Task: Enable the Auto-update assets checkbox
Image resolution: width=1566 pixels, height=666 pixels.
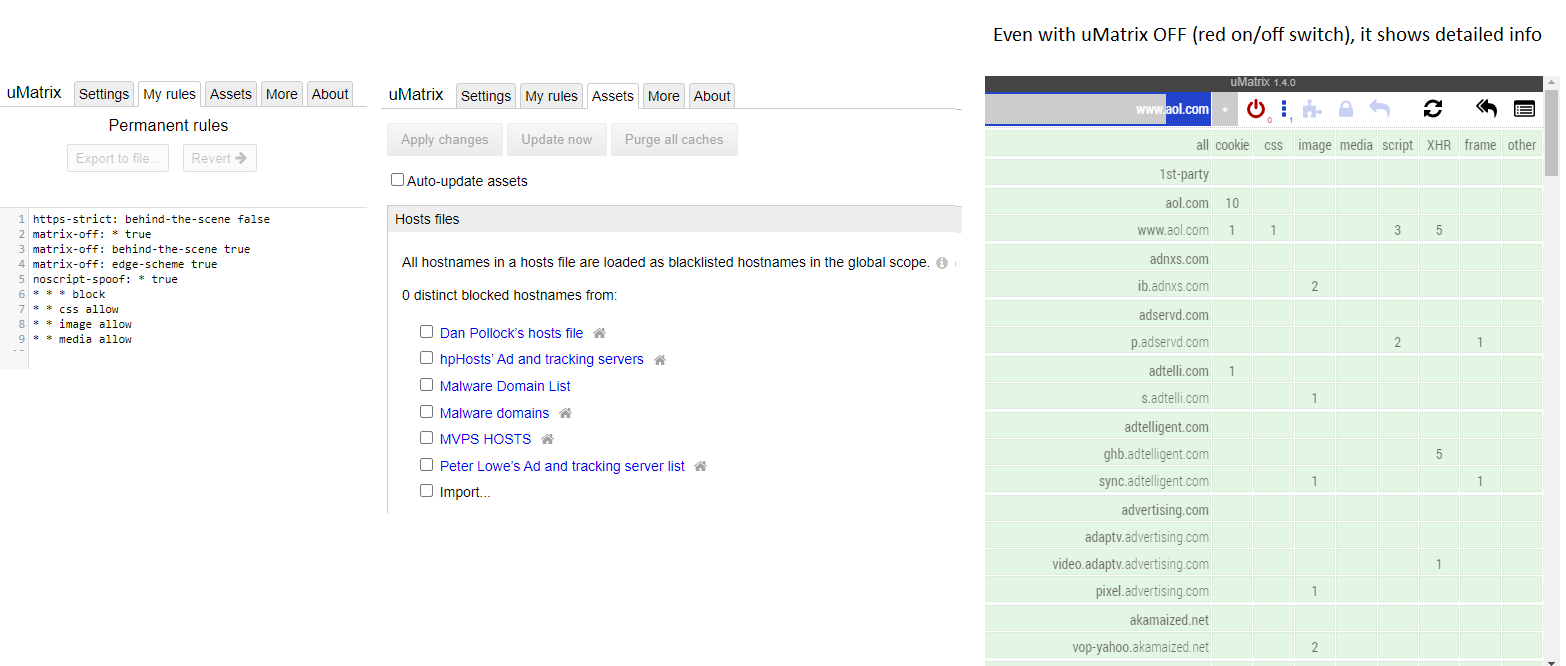Action: tap(398, 180)
